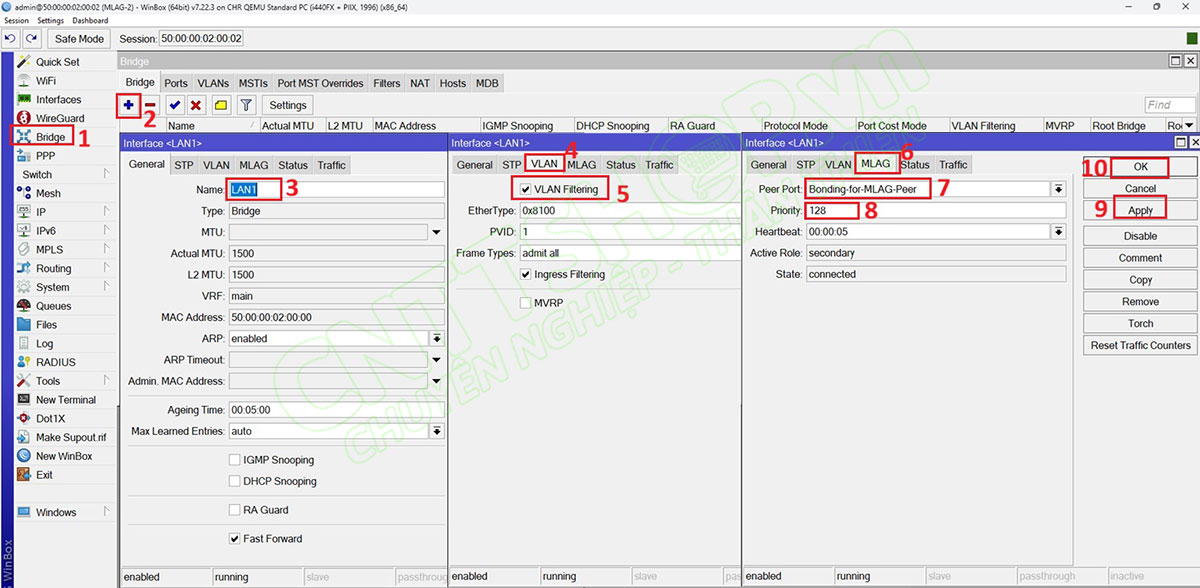Open RADIUS in the sidebar

tap(56, 362)
